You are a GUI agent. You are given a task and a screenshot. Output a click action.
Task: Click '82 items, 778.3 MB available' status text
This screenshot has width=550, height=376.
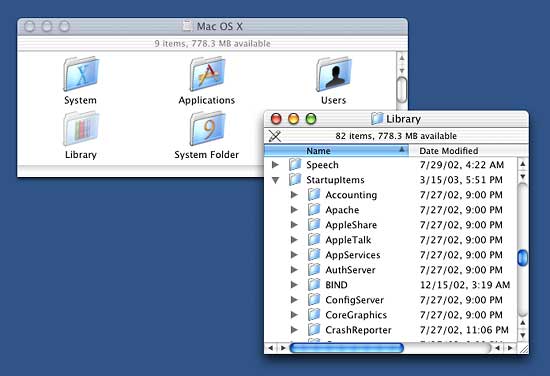[396, 136]
